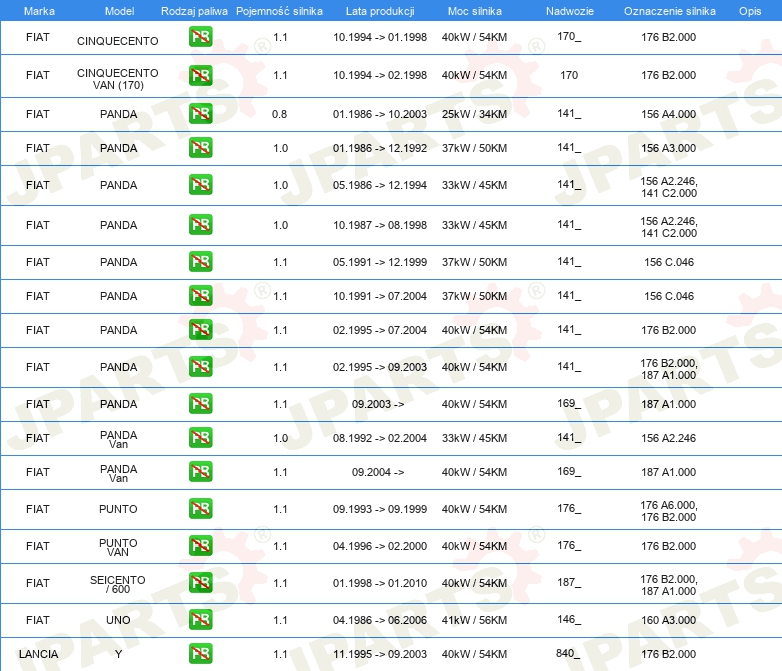Select the 'UNO' model cell
Image resolution: width=782 pixels, height=671 pixels.
point(118,620)
